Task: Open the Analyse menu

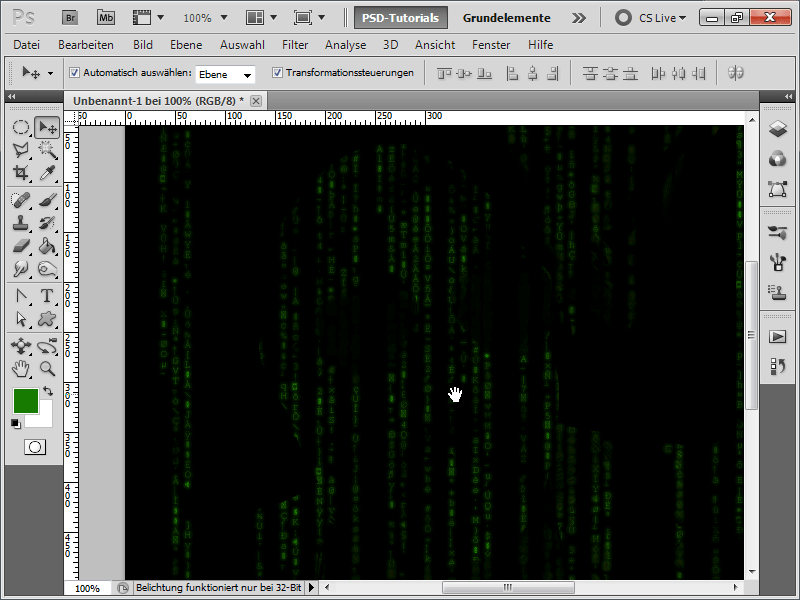Action: (x=345, y=45)
